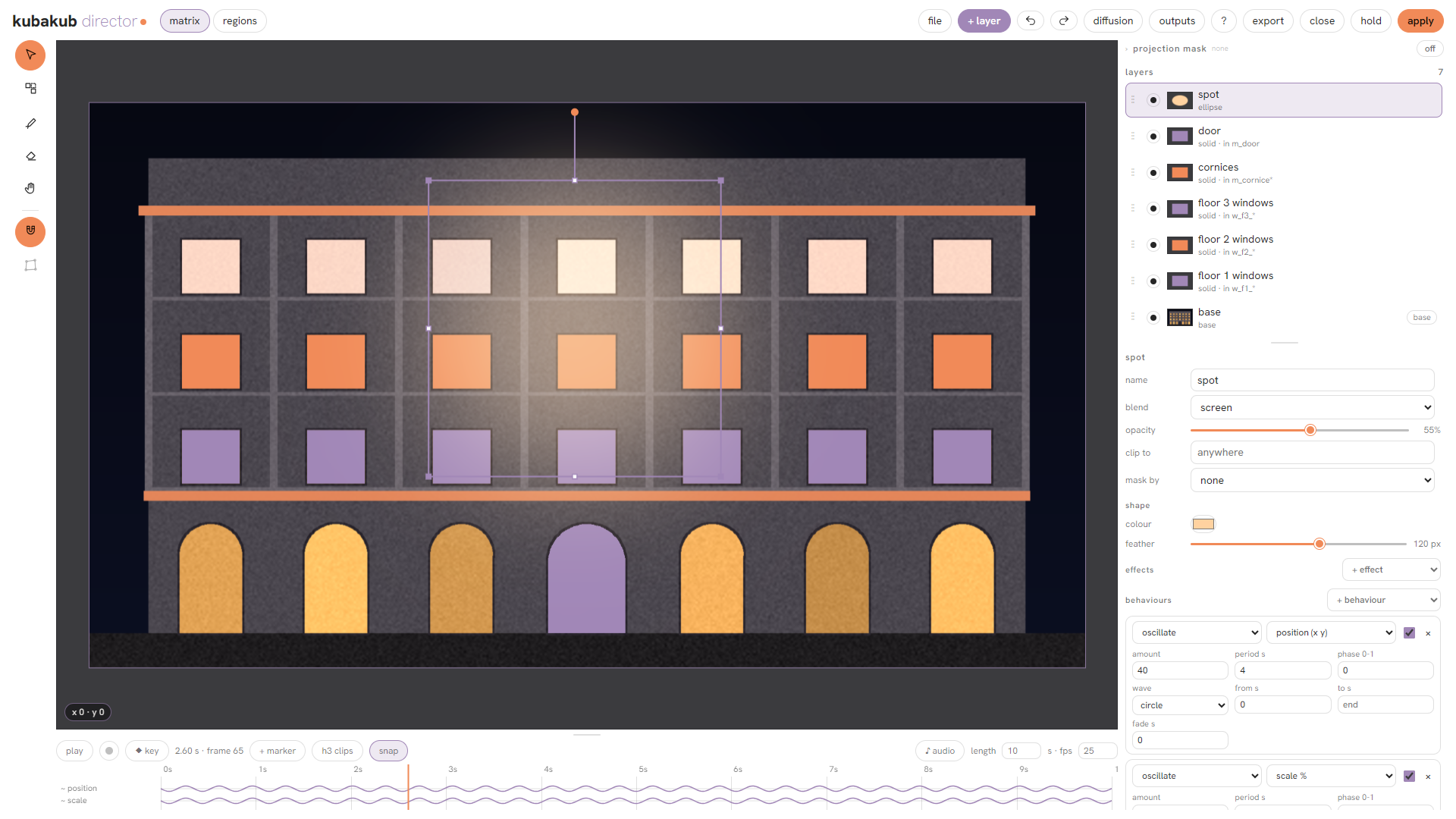
Task: Switch to the regions tab
Action: (x=240, y=21)
